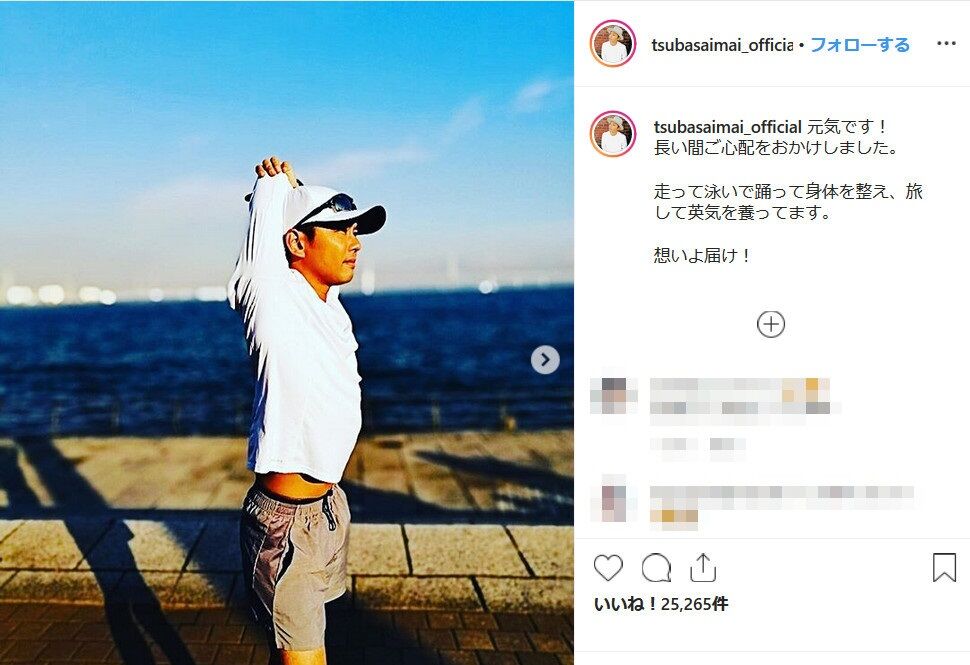Viewport: 970px width, 665px height.
Task: Click the heart like icon
Action: (x=608, y=567)
